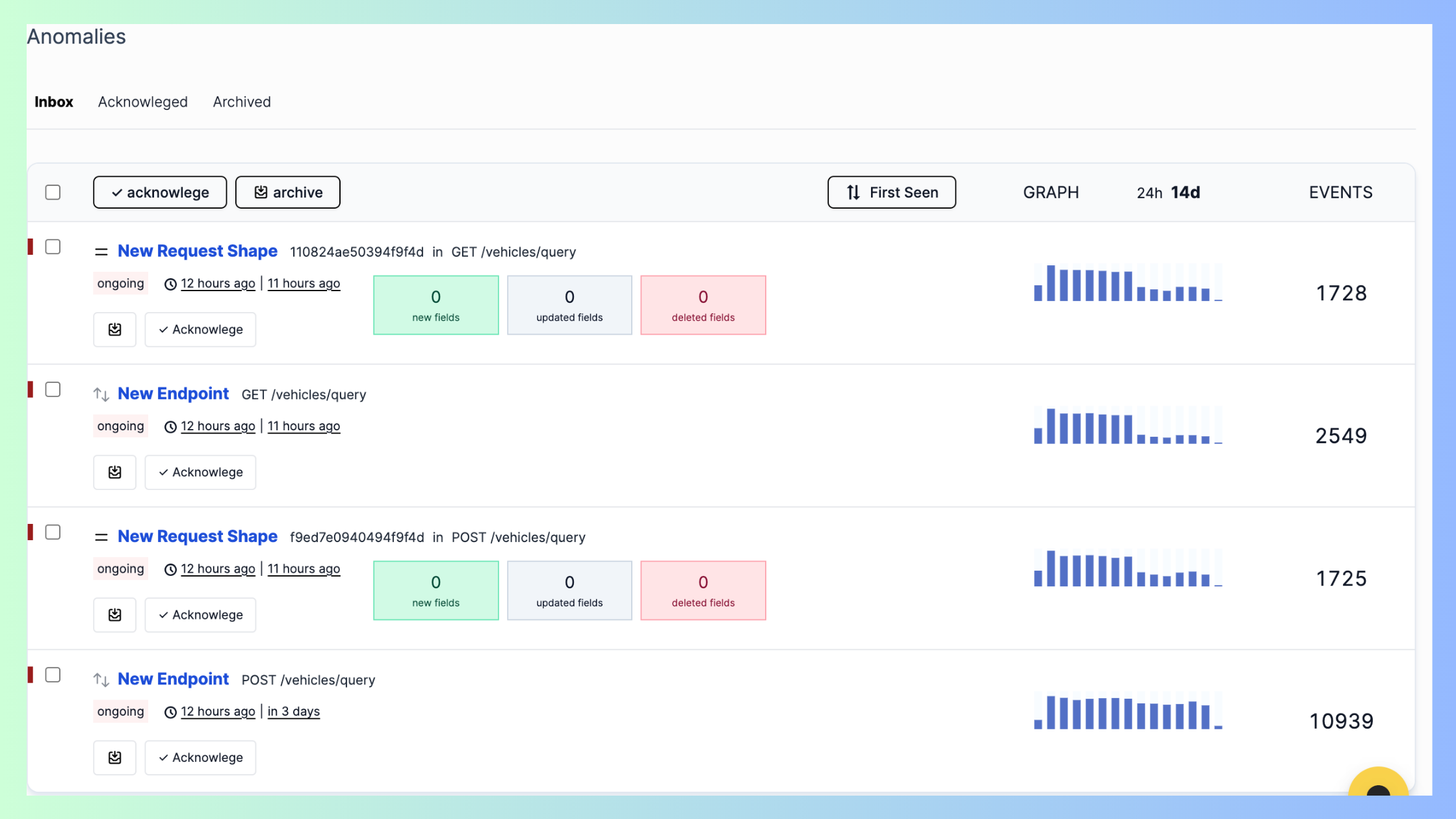This screenshot has width=1456, height=819.
Task: Archive the POST New Request Shape anomaly
Action: 114,614
